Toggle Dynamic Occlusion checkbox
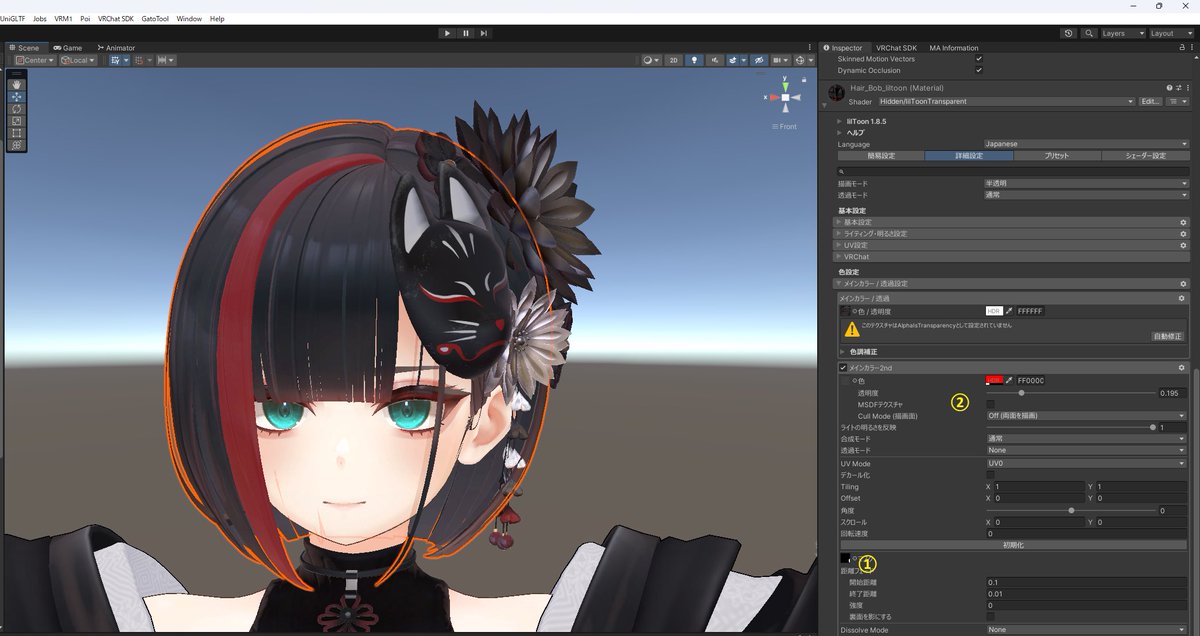 (x=979, y=70)
